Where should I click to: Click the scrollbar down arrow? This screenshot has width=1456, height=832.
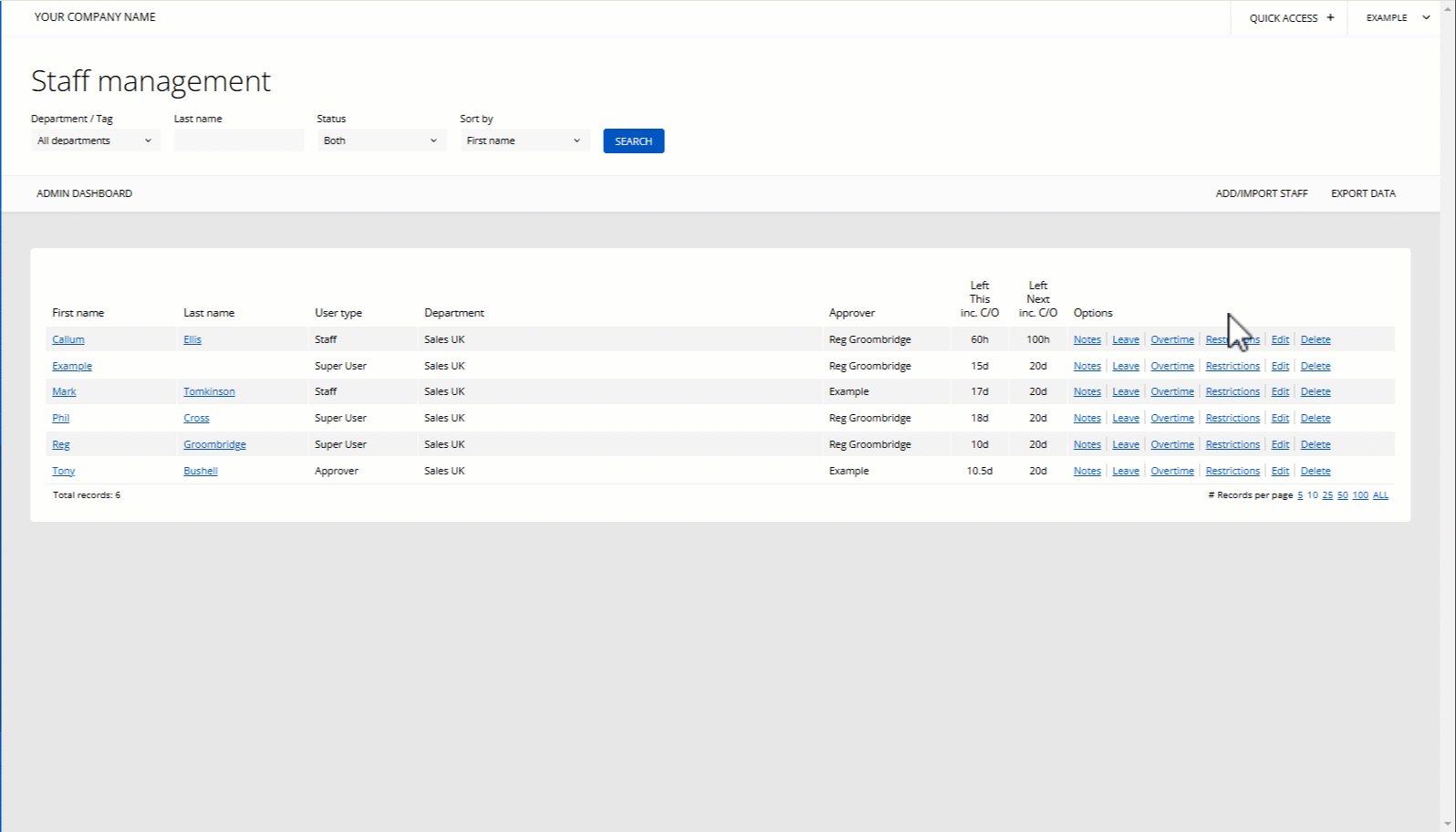click(x=1448, y=824)
